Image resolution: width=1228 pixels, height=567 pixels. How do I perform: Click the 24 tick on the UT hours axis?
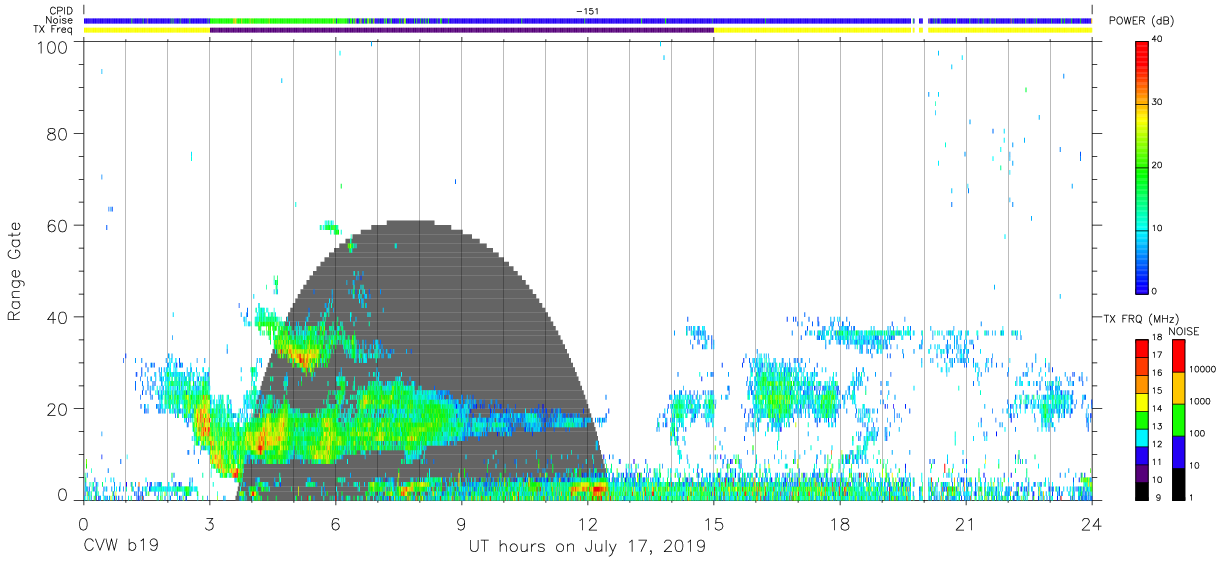click(1092, 524)
